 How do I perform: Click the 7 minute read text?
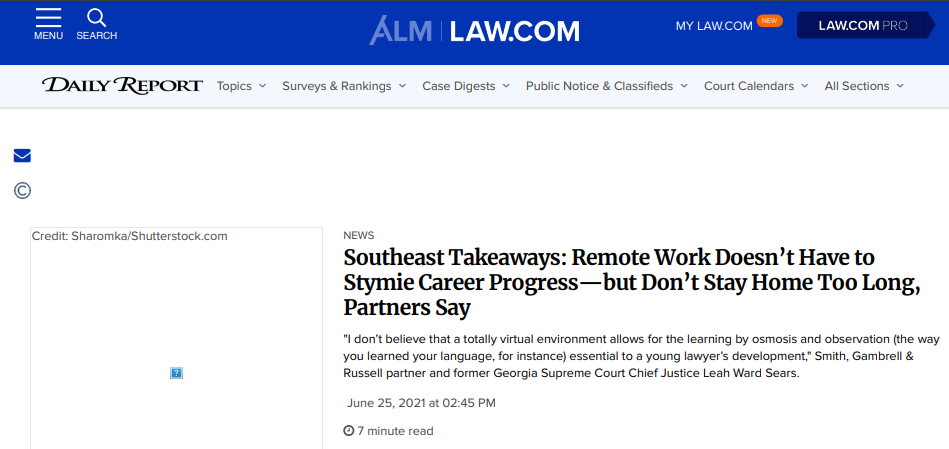coord(395,431)
